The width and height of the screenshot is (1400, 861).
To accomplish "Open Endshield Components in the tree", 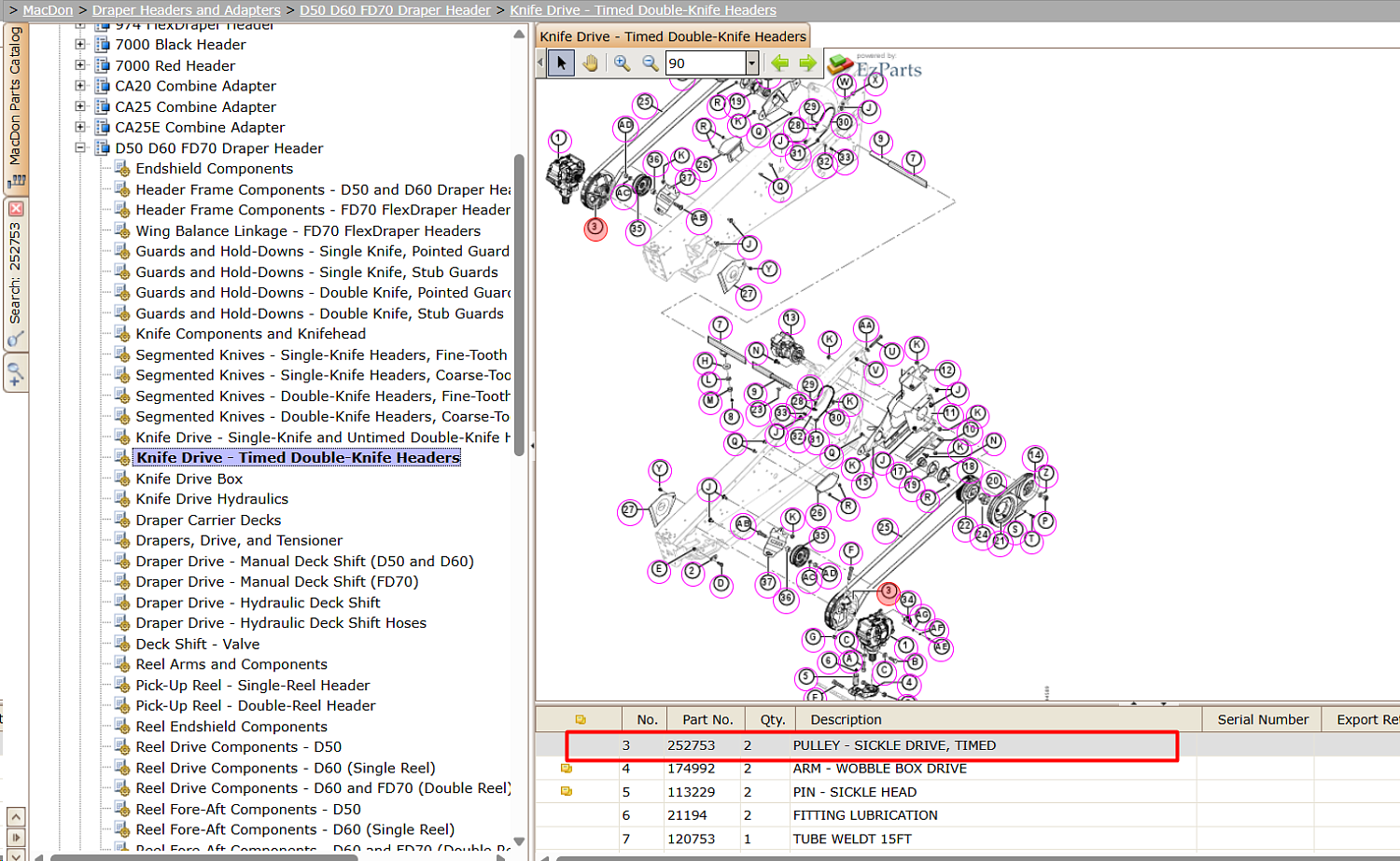I will (x=214, y=169).
